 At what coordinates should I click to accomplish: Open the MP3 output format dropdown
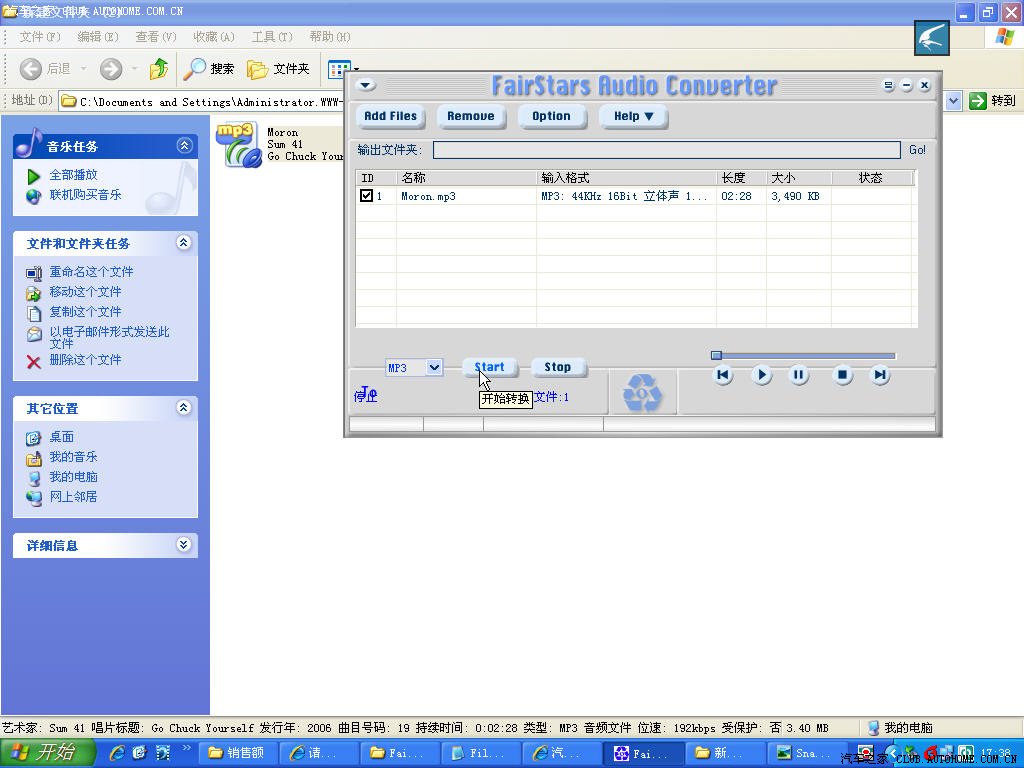pos(434,367)
